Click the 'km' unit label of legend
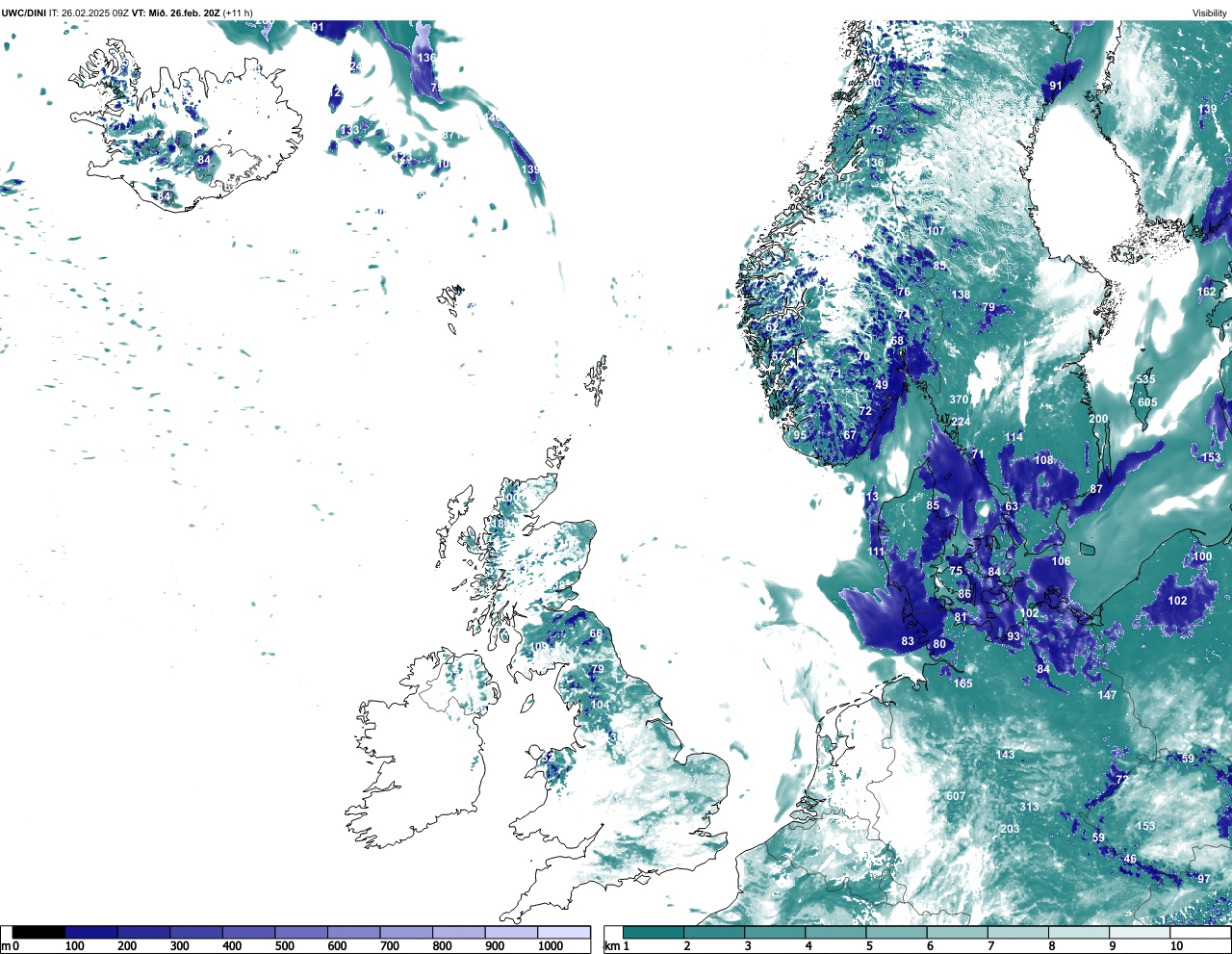 click(611, 946)
